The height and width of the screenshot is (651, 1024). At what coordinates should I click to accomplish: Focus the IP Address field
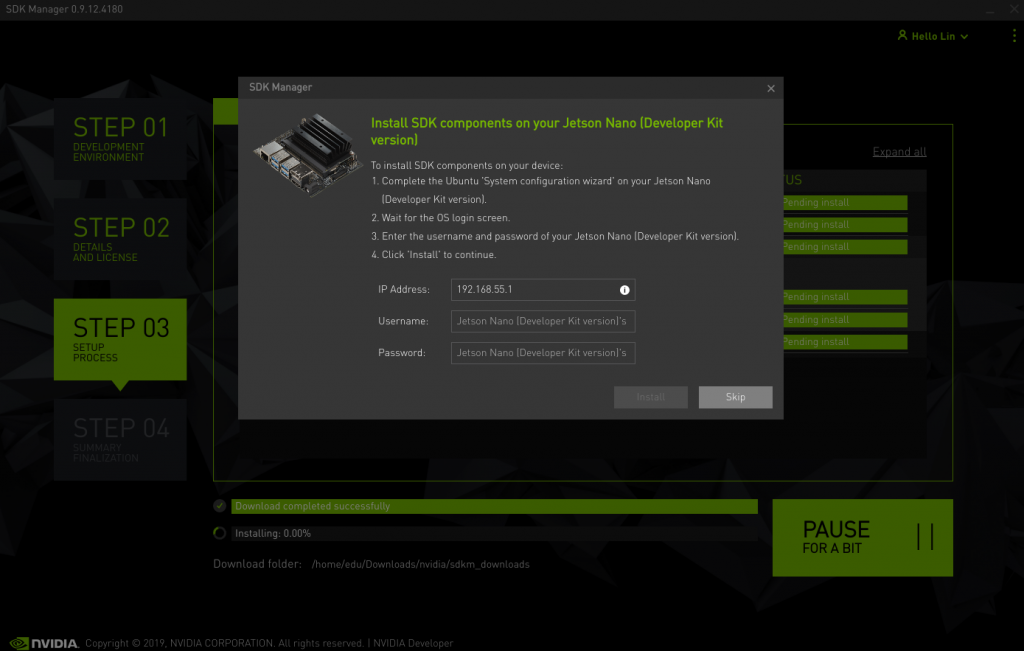click(x=543, y=290)
